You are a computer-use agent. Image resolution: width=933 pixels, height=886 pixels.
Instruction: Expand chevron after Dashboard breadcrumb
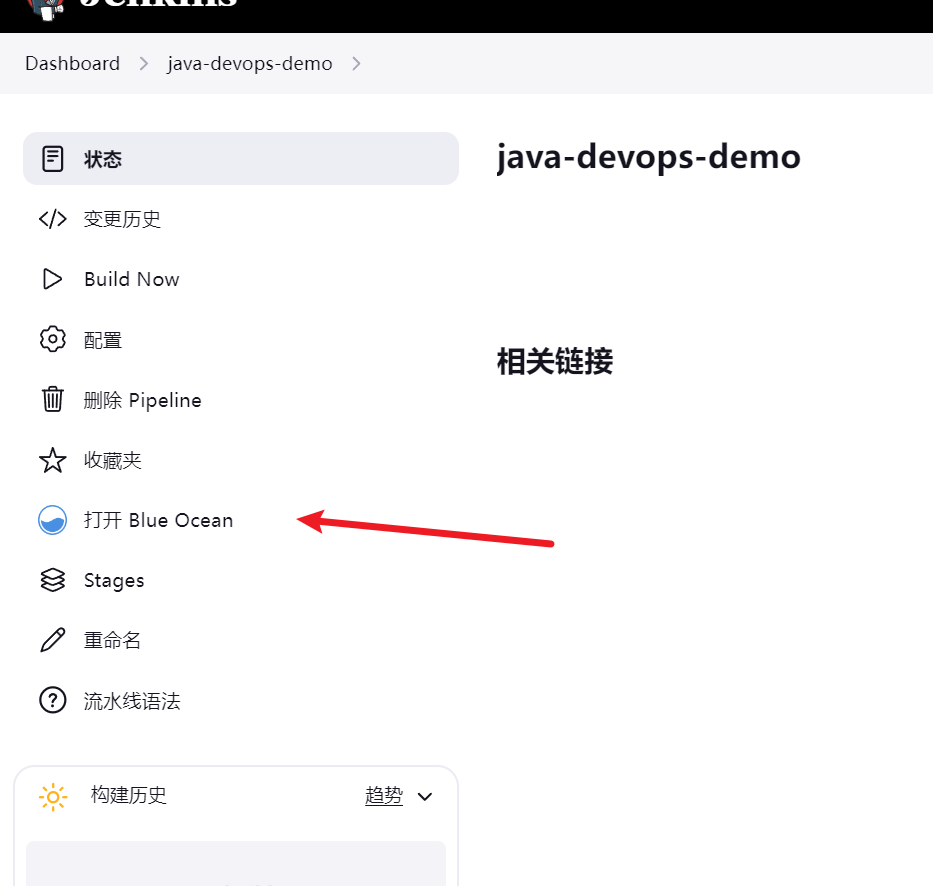click(143, 63)
